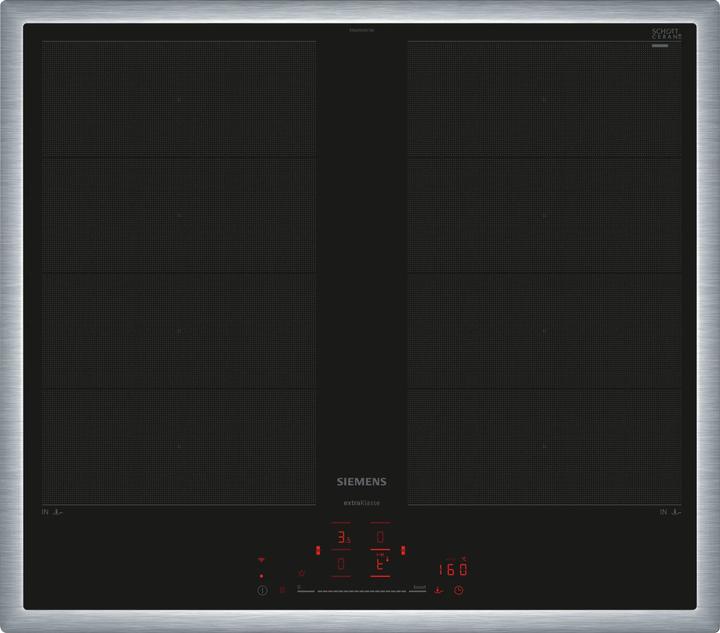Image resolution: width=720 pixels, height=633 pixels.
Task: Touch the right IN induction symbol
Action: pyautogui.click(x=669, y=512)
